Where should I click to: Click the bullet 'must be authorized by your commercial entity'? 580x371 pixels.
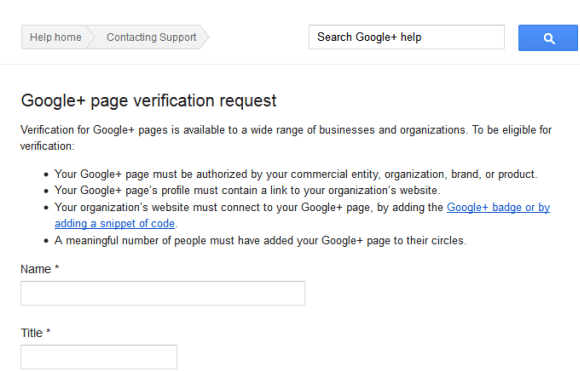296,174
